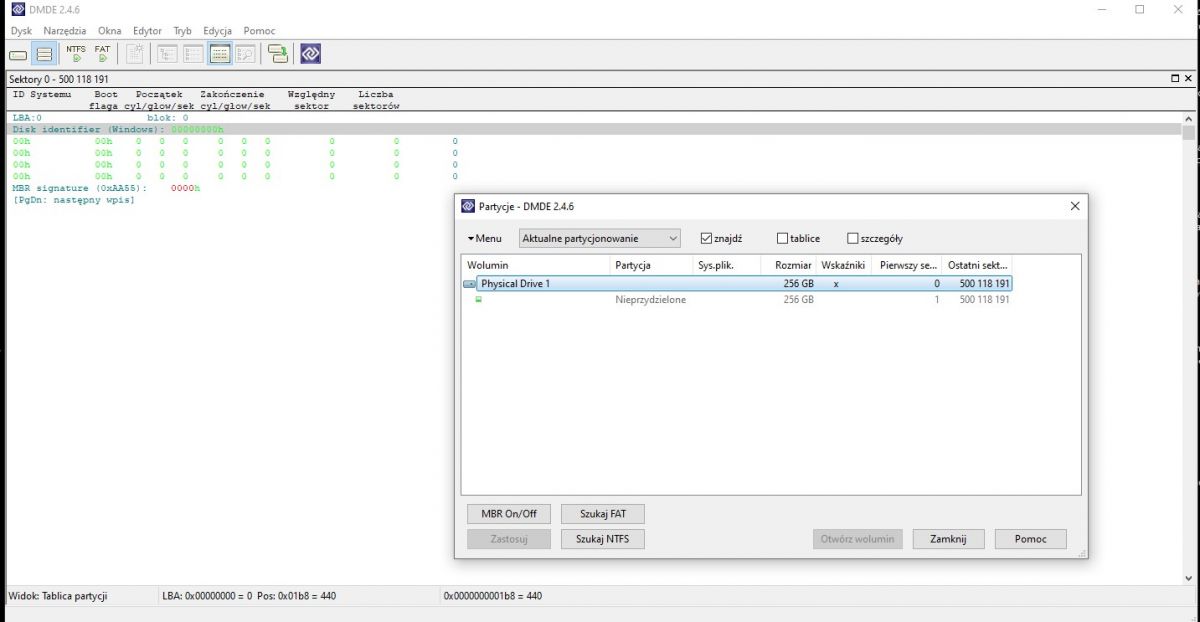Start FAT search from the toolbar
The height and width of the screenshot is (622, 1200).
click(103, 54)
